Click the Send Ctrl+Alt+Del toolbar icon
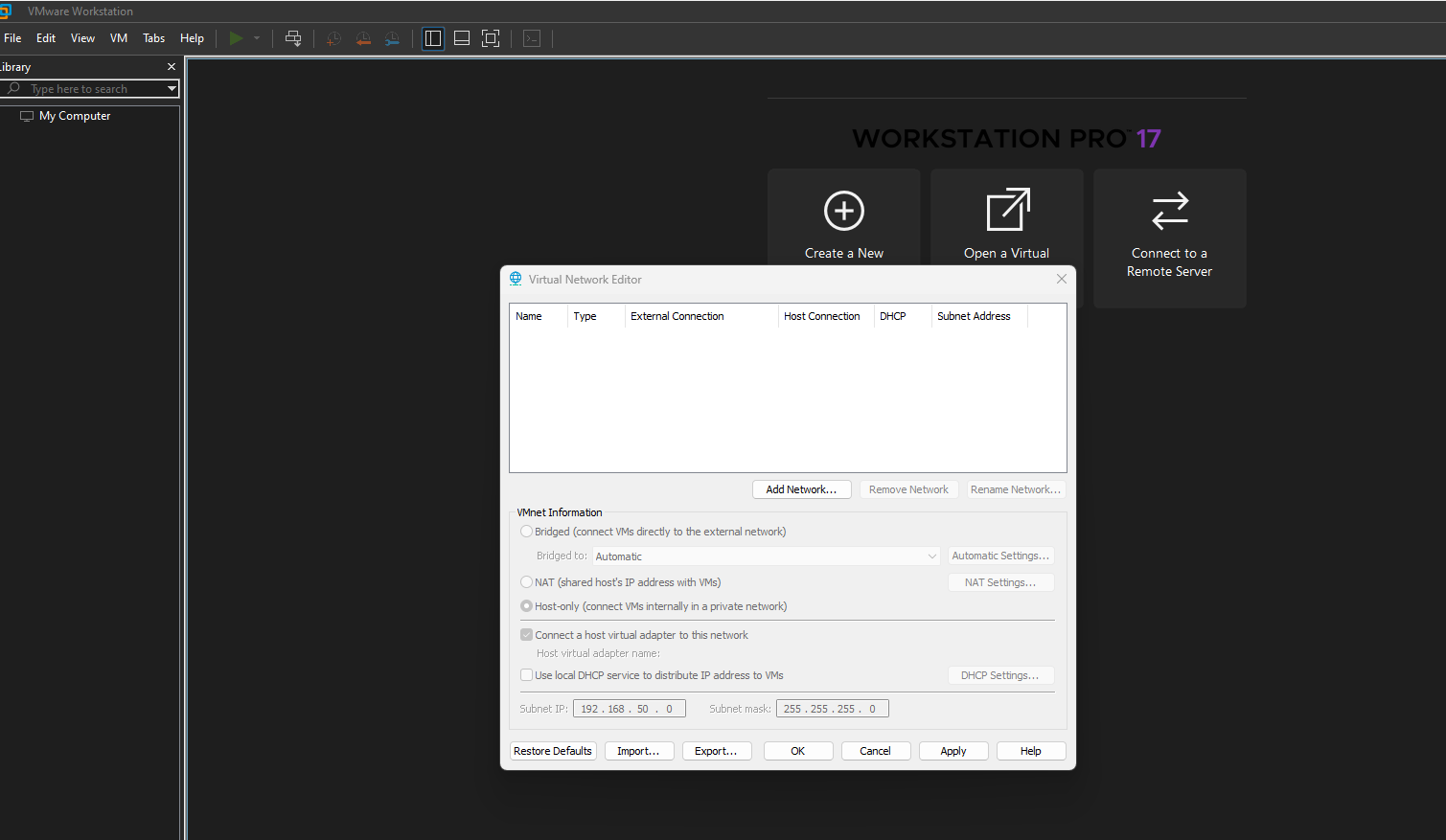The height and width of the screenshot is (840, 1446). click(293, 38)
